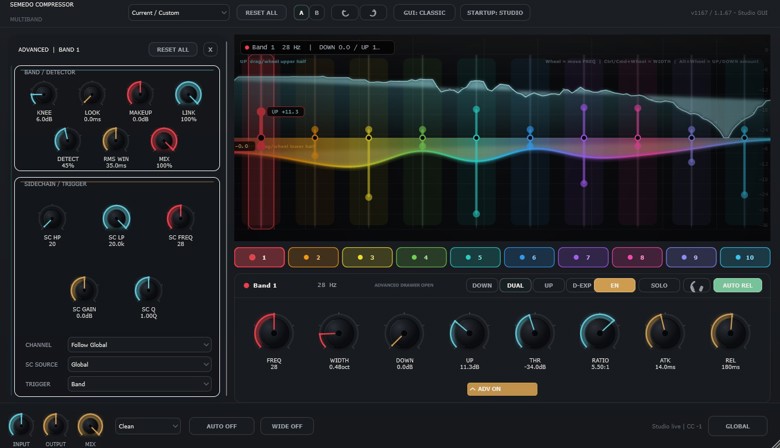The height and width of the screenshot is (448, 780).
Task: Select band 4 tab
Action: [x=421, y=258]
